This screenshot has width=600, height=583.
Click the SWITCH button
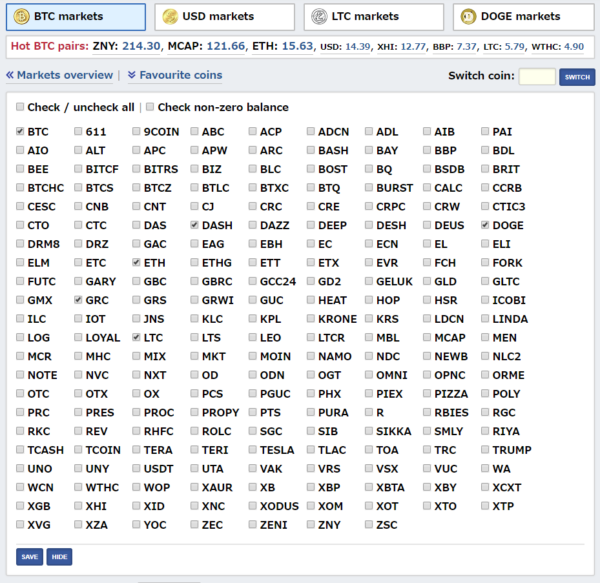tap(577, 77)
